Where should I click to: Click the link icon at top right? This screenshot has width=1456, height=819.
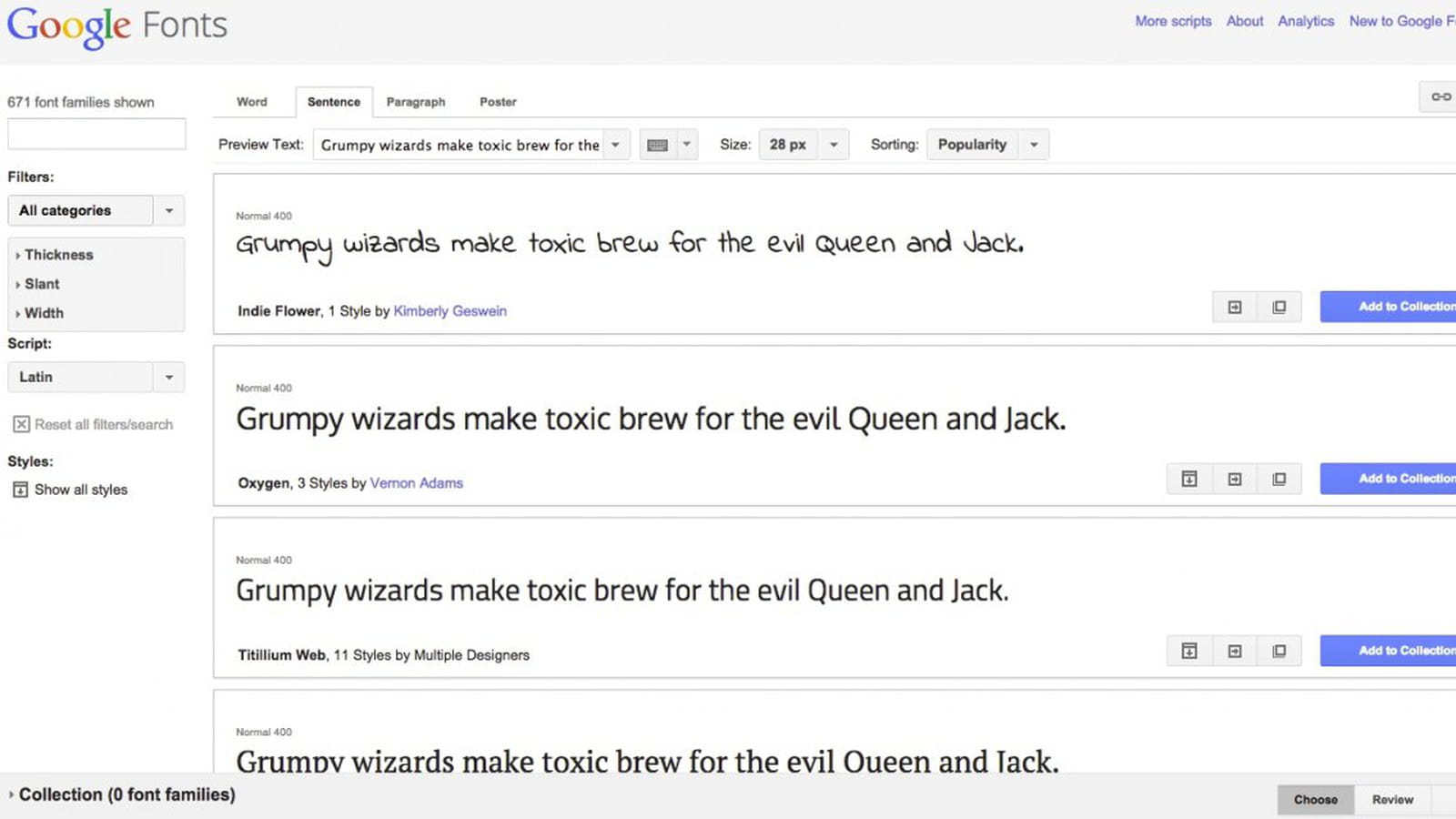pos(1441,96)
